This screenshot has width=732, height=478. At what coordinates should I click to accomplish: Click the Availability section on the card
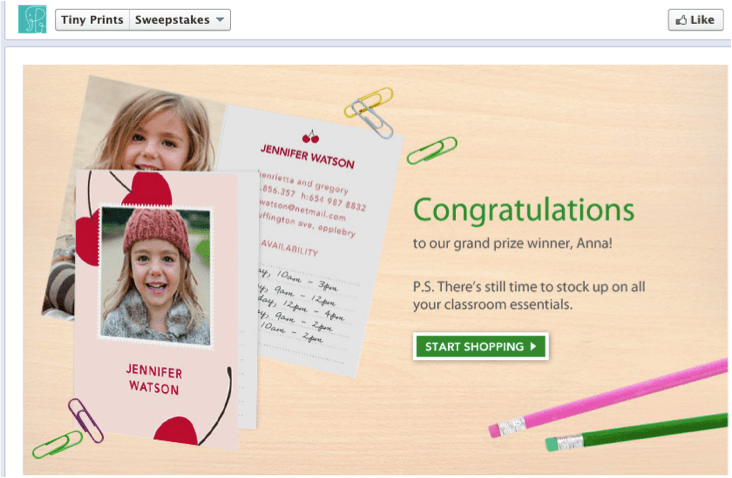pyautogui.click(x=289, y=247)
